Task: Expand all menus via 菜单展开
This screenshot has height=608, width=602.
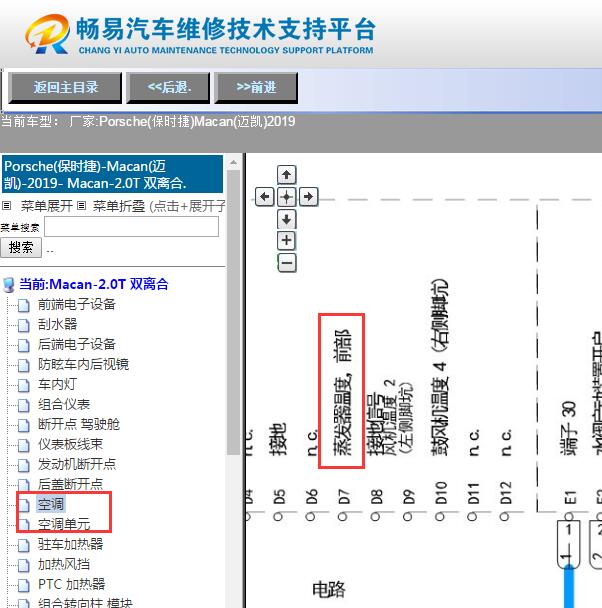Action: point(47,206)
